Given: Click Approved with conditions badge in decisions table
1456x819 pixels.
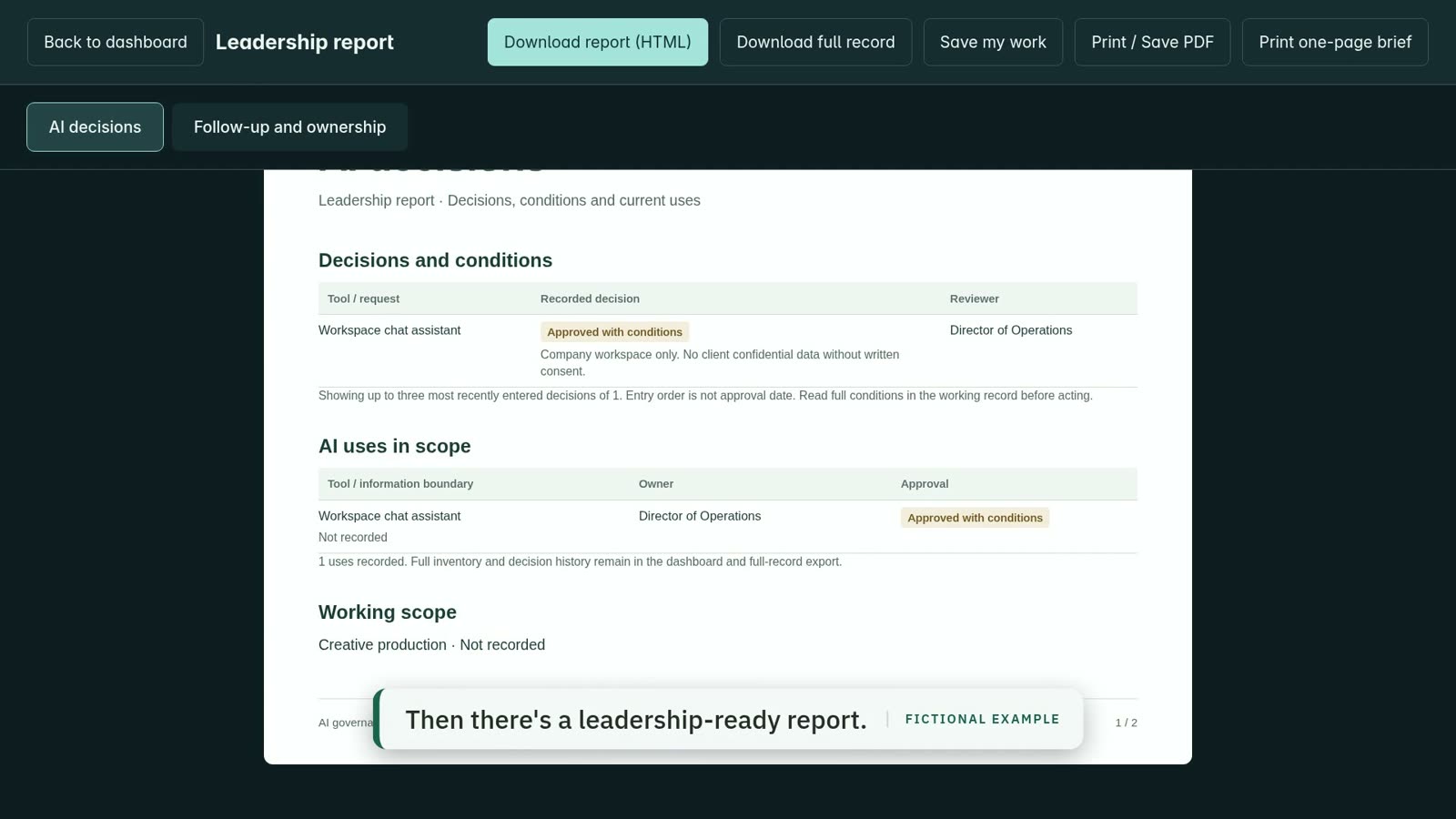Looking at the screenshot, I should [x=614, y=332].
